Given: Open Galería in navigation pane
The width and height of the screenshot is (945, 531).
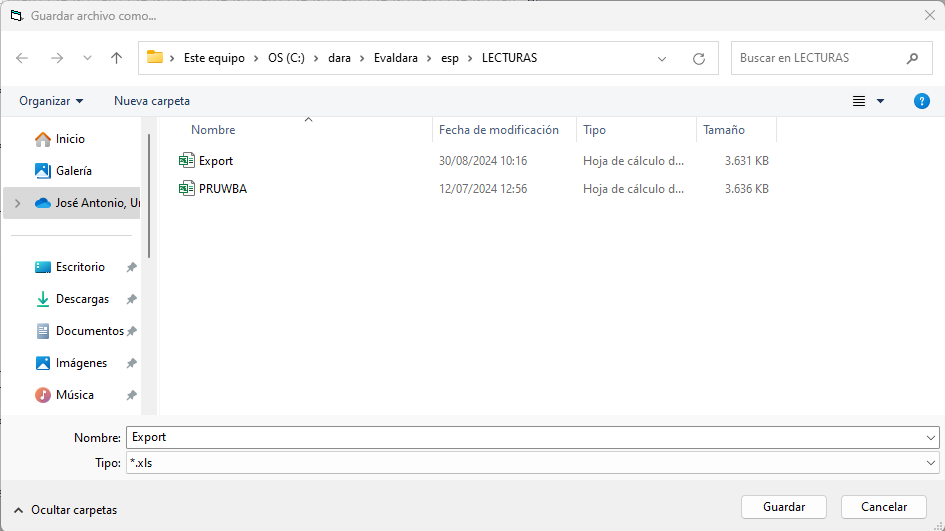Looking at the screenshot, I should [x=72, y=171].
